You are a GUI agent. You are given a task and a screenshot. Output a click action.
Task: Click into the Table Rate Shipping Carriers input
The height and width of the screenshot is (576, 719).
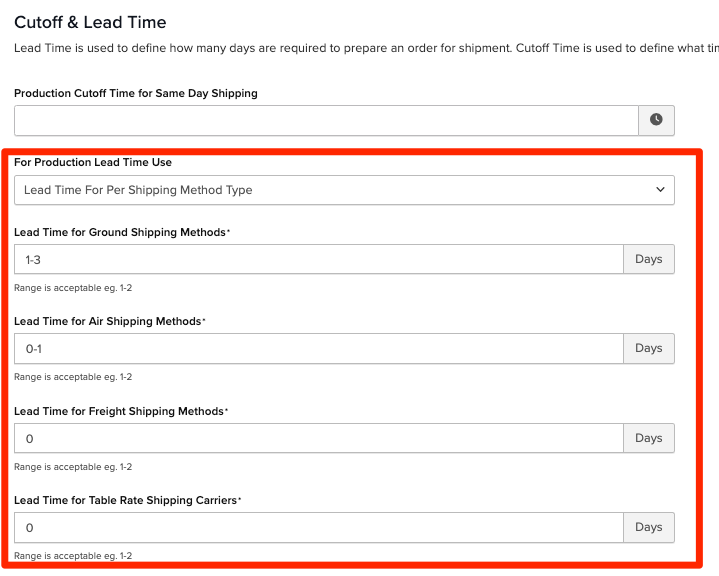[319, 527]
